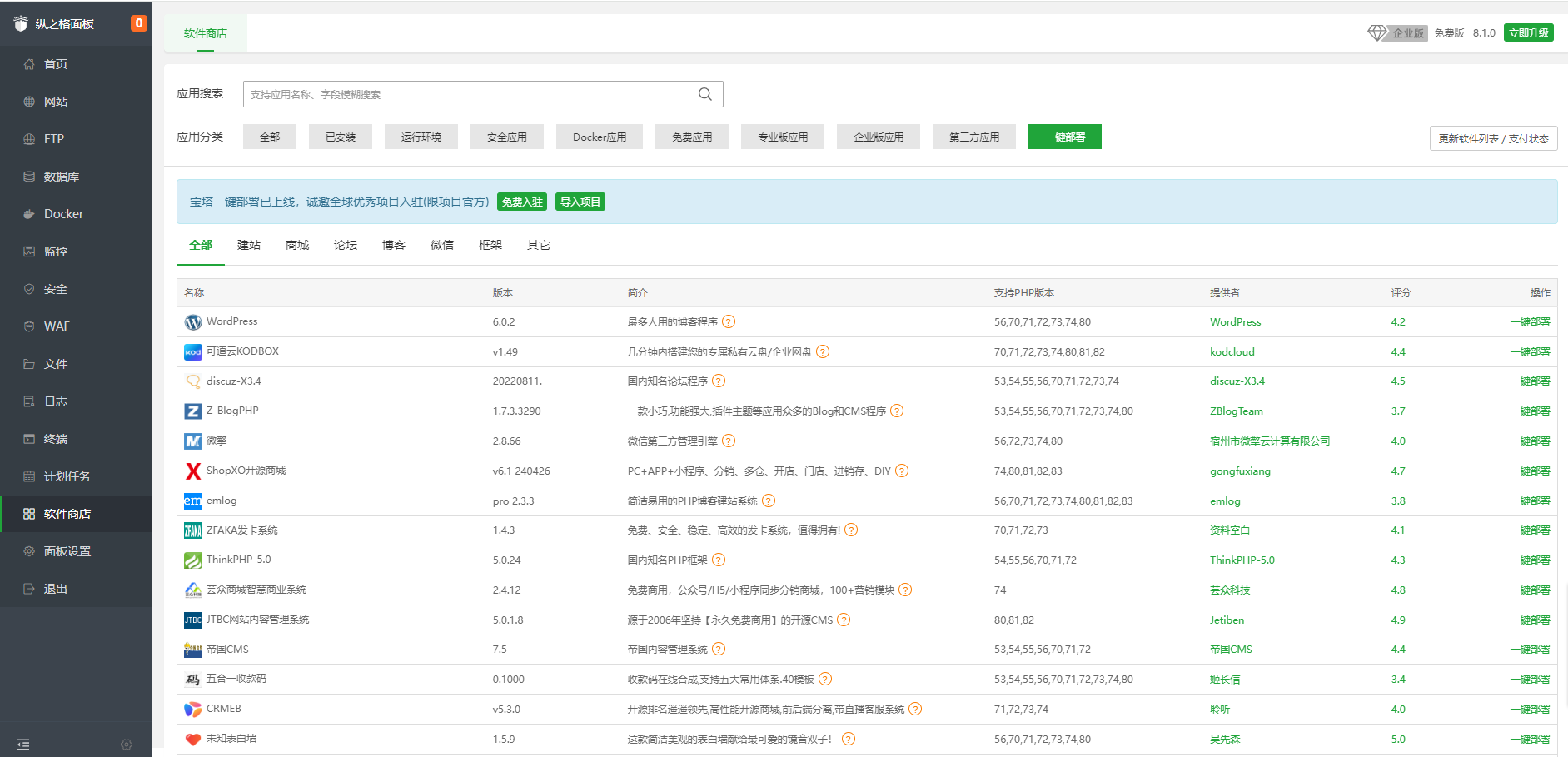Open the 计划任务 sidebar item
The width and height of the screenshot is (1568, 757).
75,476
